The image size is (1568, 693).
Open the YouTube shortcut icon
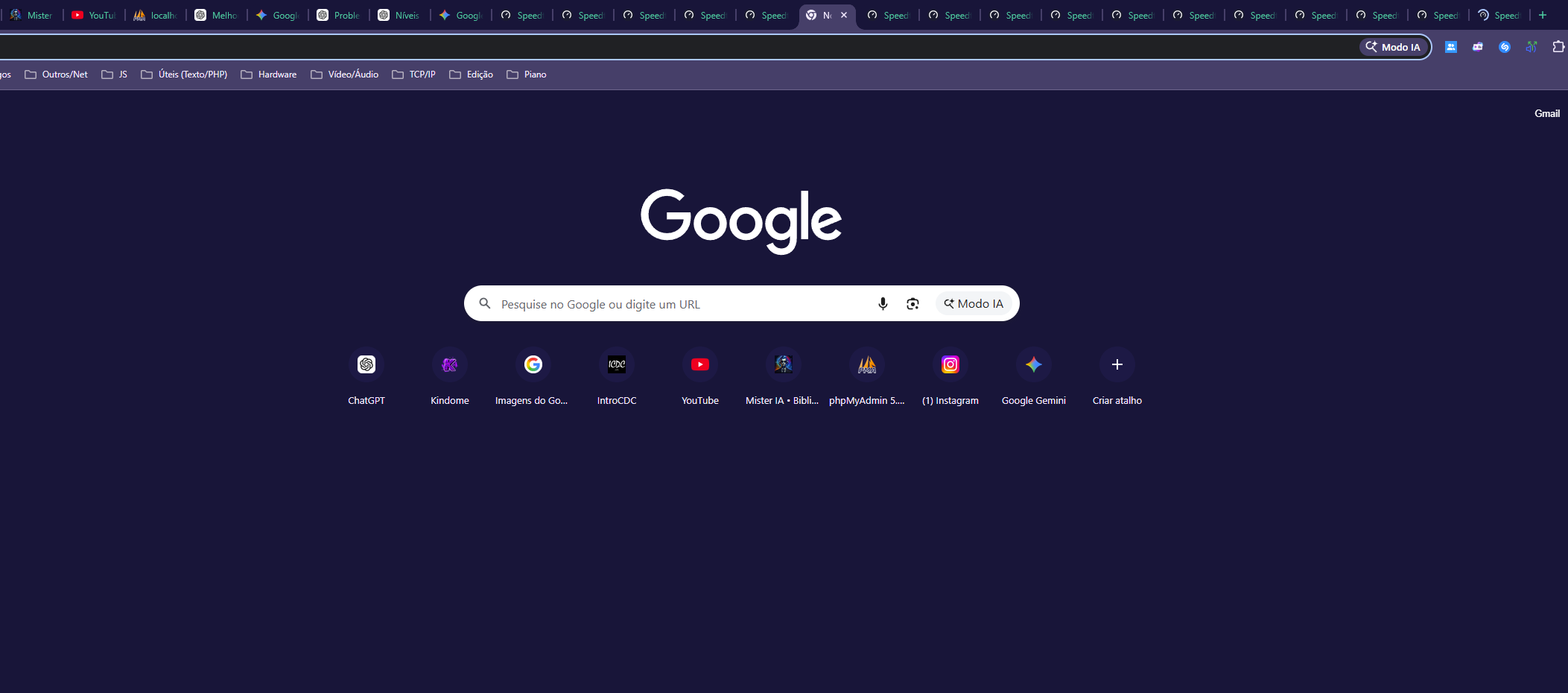699,364
